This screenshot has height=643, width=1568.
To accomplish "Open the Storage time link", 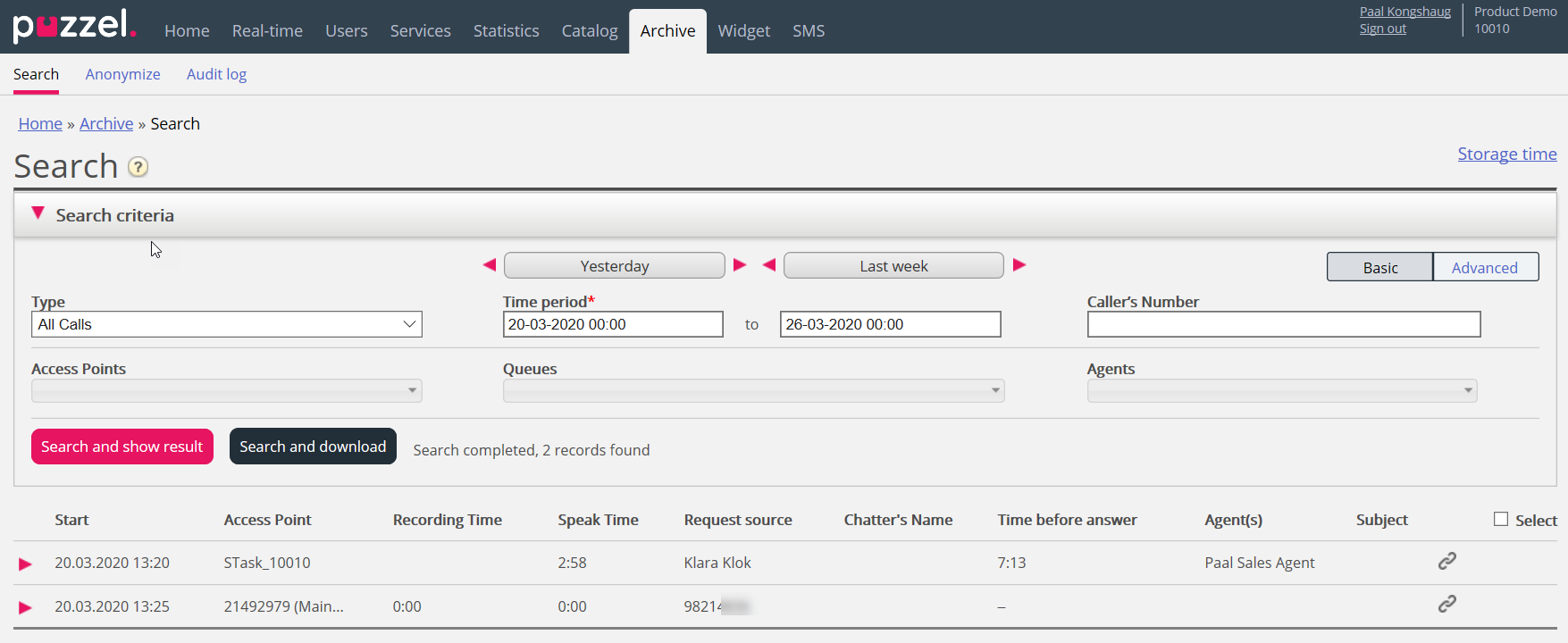I will click(x=1506, y=154).
